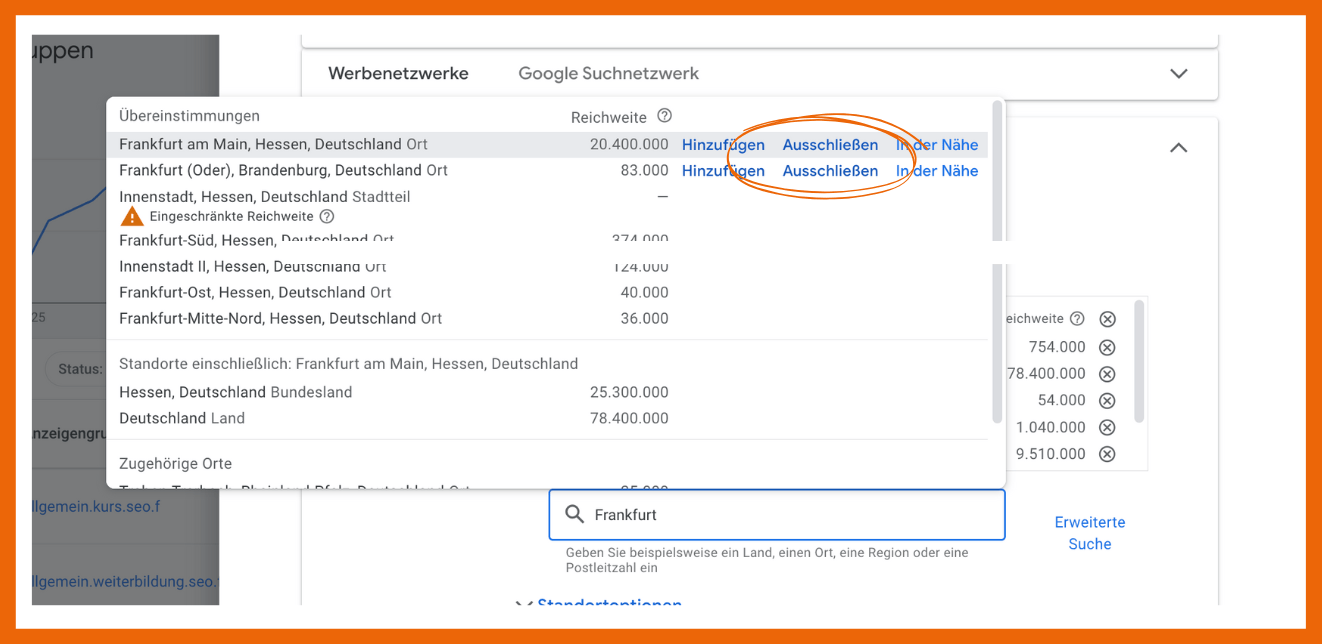Remove the 54.000 reach location entry
This screenshot has height=644, width=1322.
(1107, 400)
